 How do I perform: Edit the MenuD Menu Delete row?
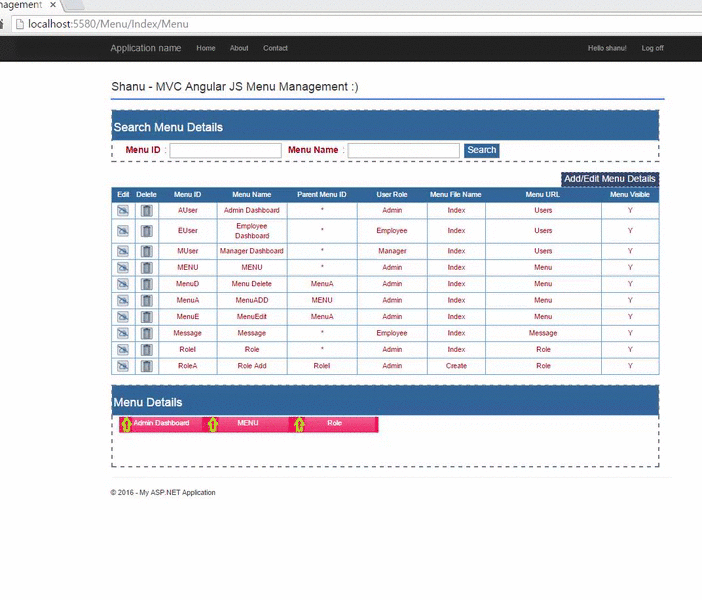pos(123,284)
